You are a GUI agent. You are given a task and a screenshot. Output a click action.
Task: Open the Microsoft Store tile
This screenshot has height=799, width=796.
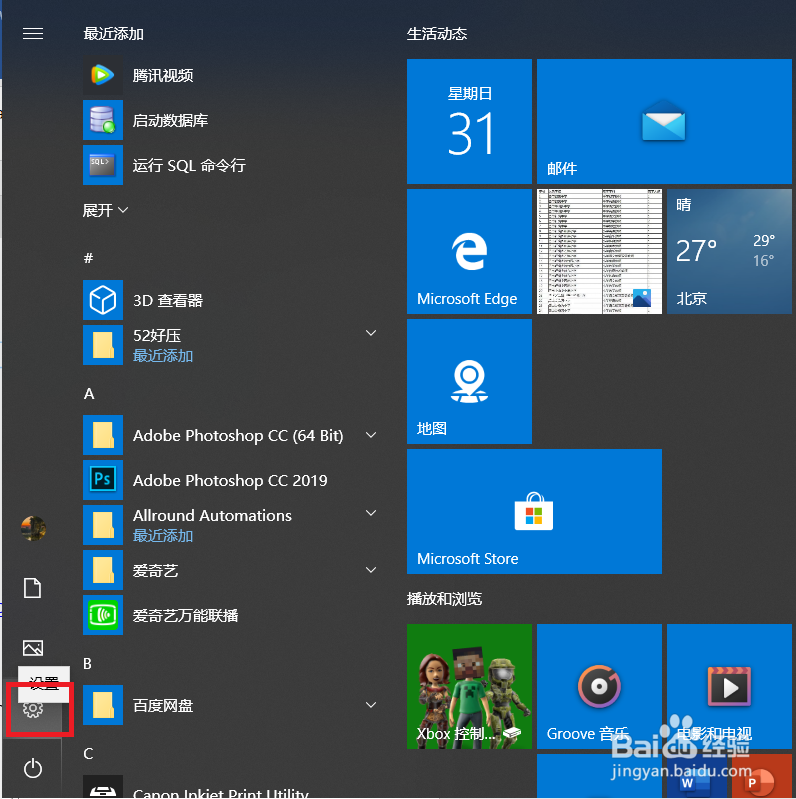pyautogui.click(x=535, y=512)
